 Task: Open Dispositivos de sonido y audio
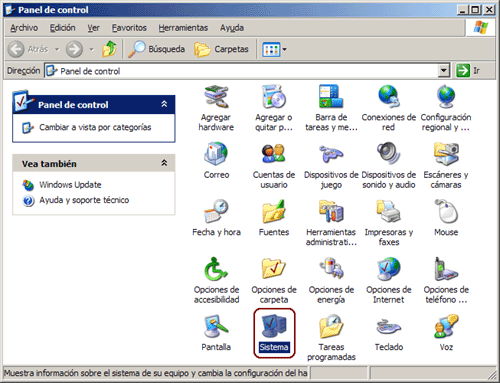point(389,154)
